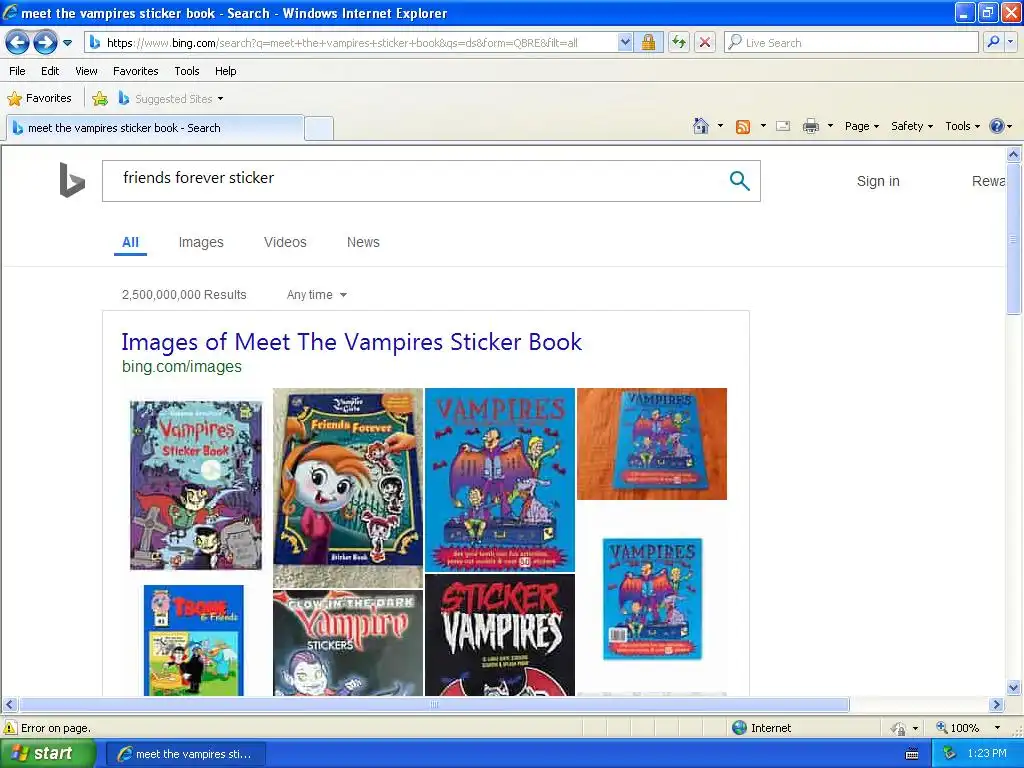Open the Glow in the Dark Vampire Stickers thumbnail
The image size is (1024, 768).
pos(348,643)
